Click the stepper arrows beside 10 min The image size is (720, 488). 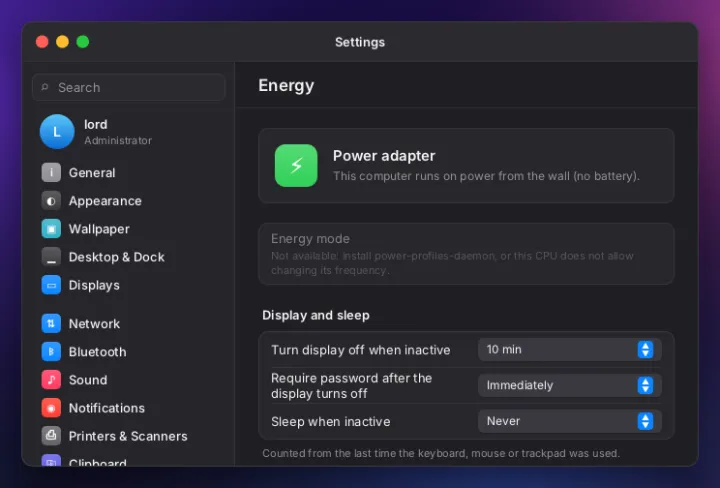[645, 350]
